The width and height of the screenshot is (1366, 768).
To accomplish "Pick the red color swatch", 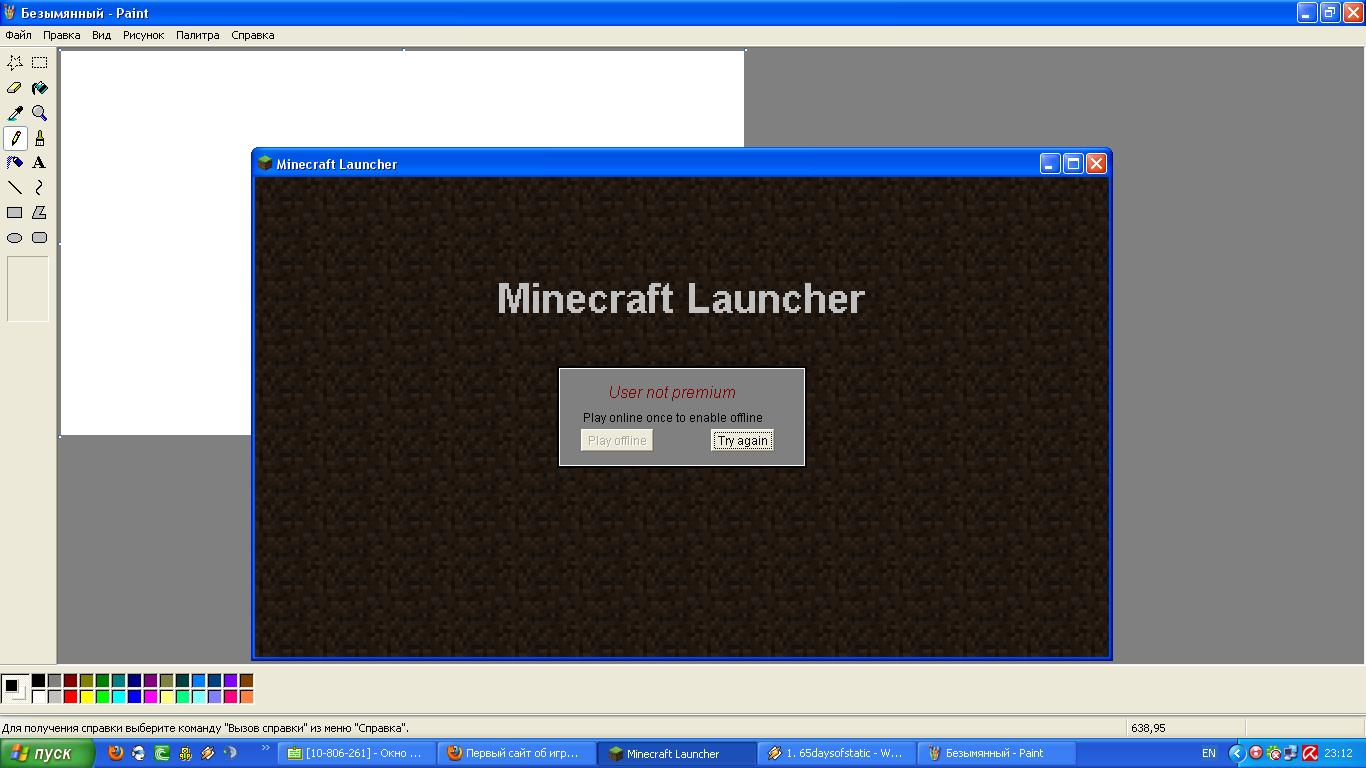I will pyautogui.click(x=71, y=696).
